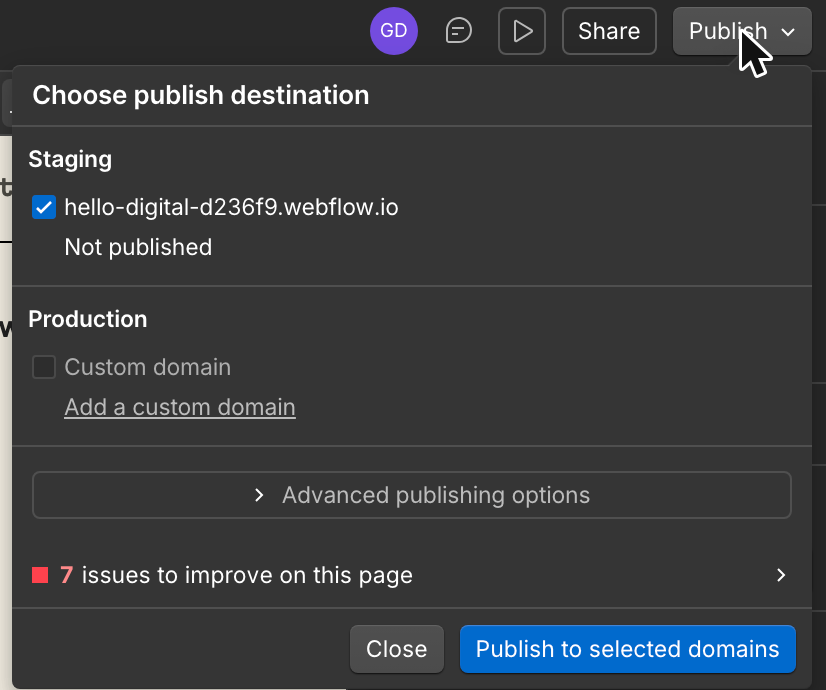Check the Custom domain checkbox

(44, 367)
